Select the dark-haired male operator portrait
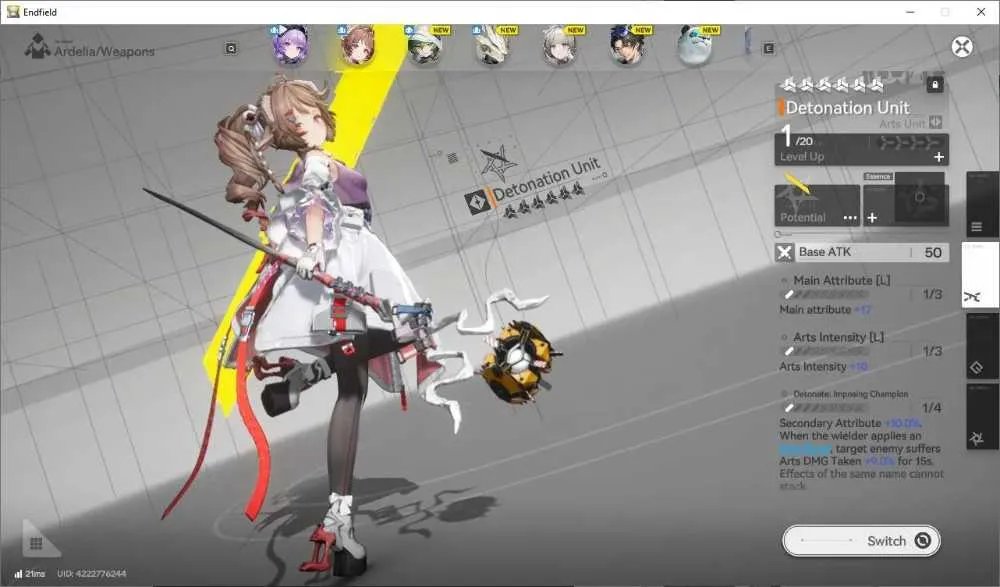Image resolution: width=1000 pixels, height=587 pixels. coord(627,45)
